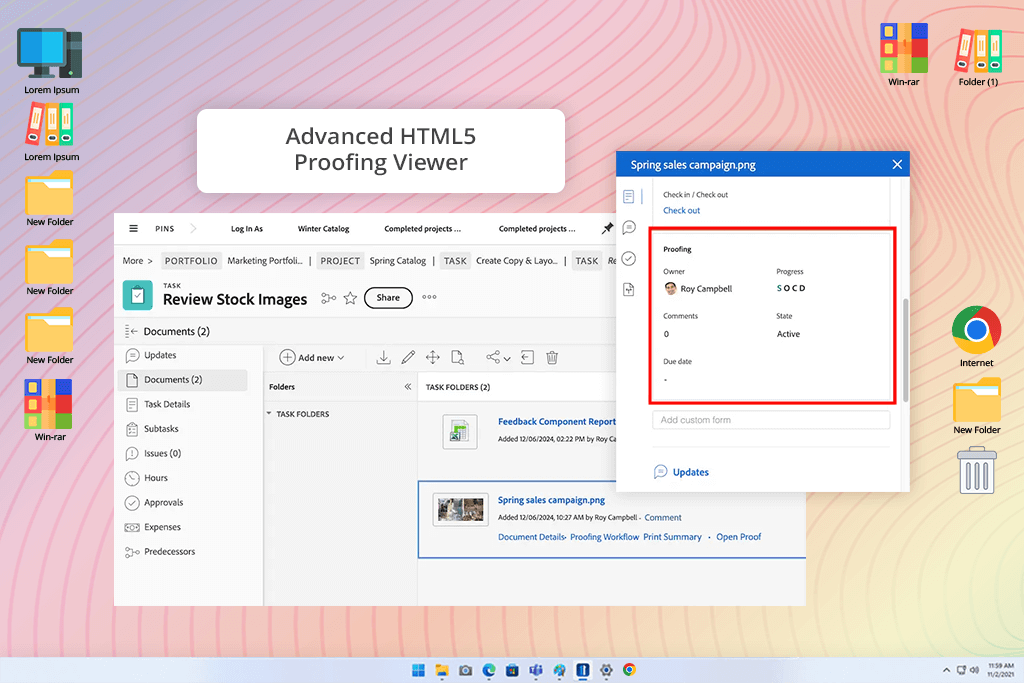This screenshot has height=683, width=1024.
Task: Open the details icon in Spring sales panel
Action: tap(628, 196)
